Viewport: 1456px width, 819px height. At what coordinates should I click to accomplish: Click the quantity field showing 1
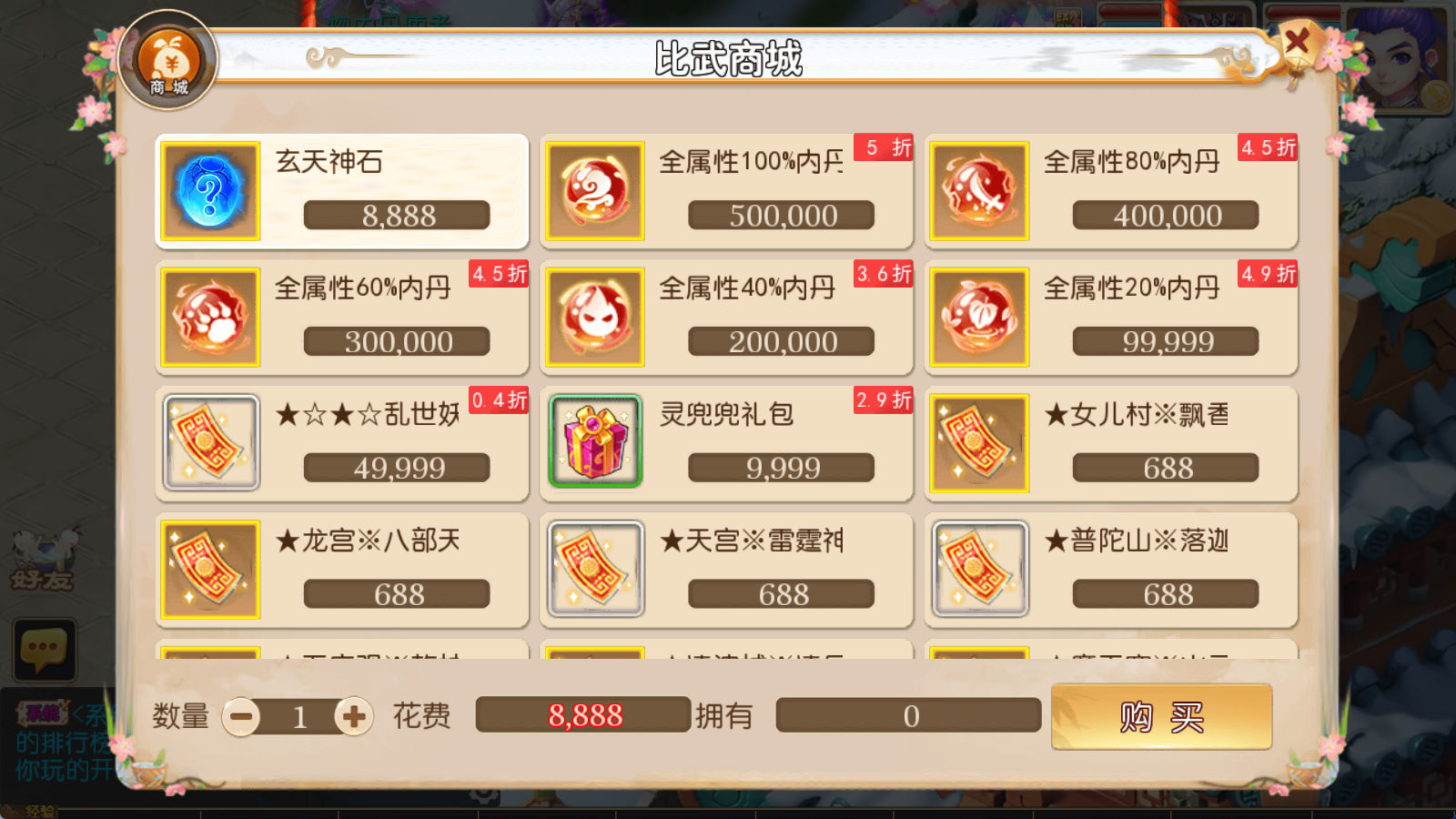click(x=298, y=717)
